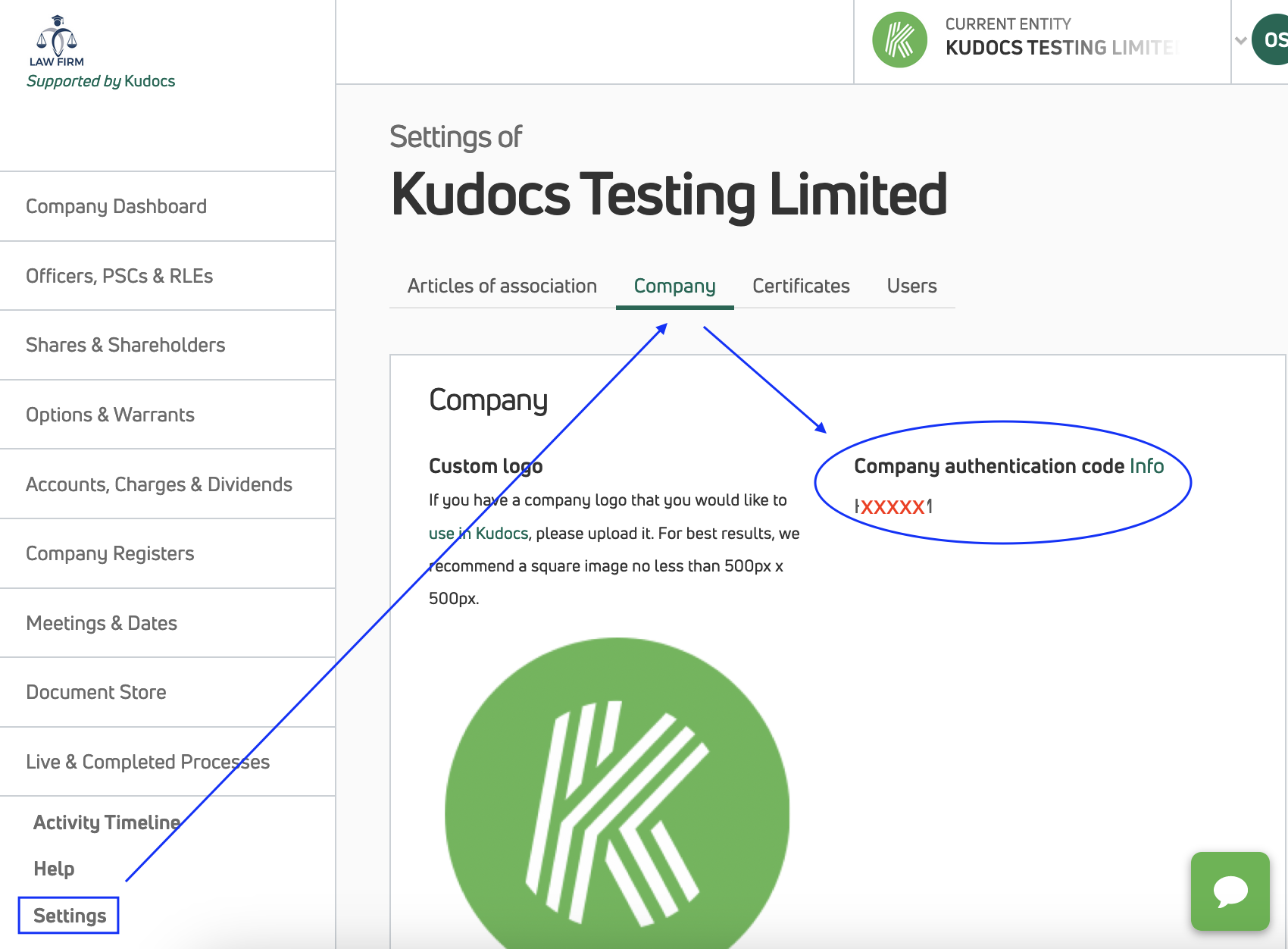Open the Activity Timeline link
The image size is (1288, 949).
pos(107,822)
